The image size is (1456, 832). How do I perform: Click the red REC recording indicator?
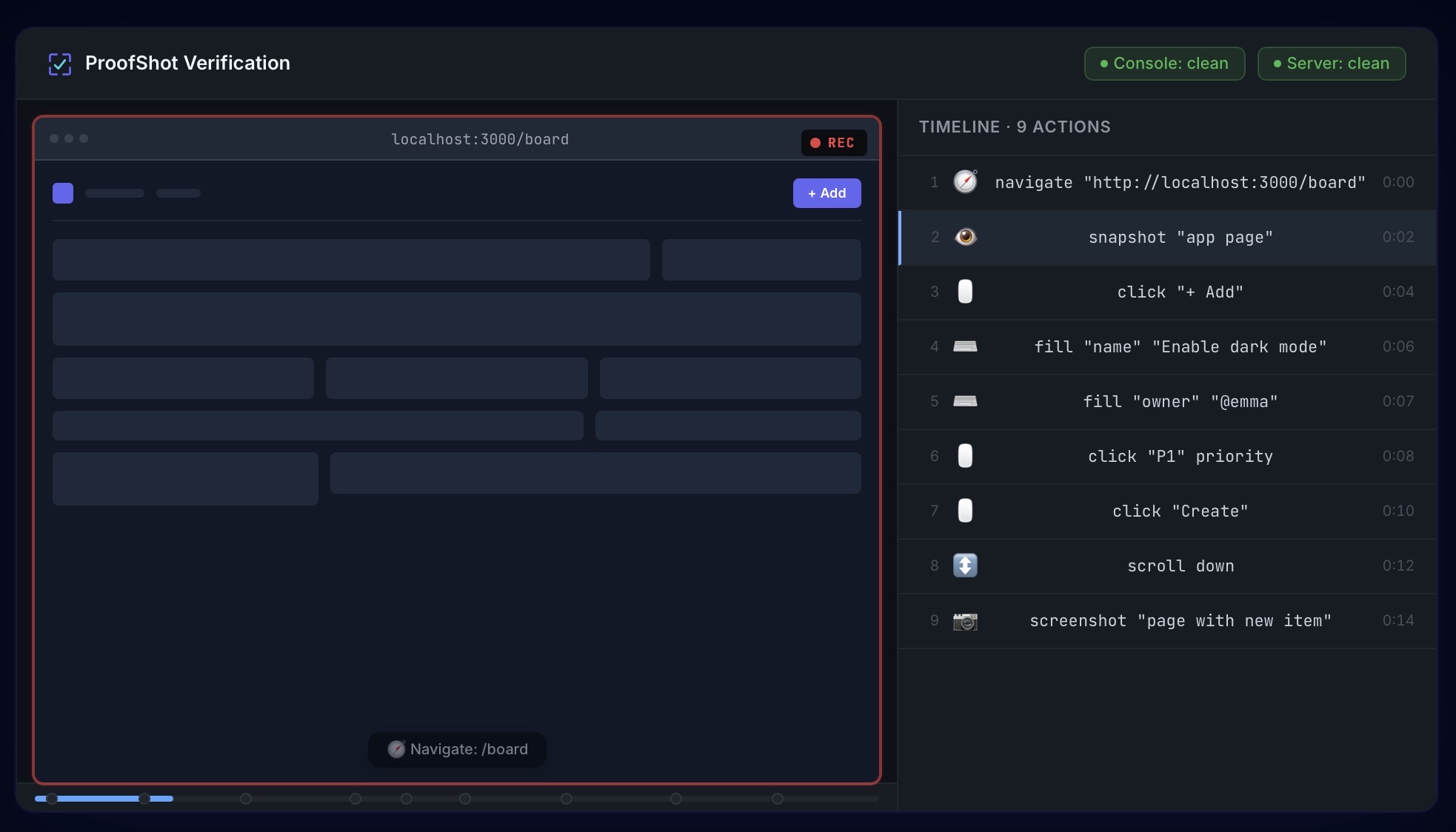(833, 143)
